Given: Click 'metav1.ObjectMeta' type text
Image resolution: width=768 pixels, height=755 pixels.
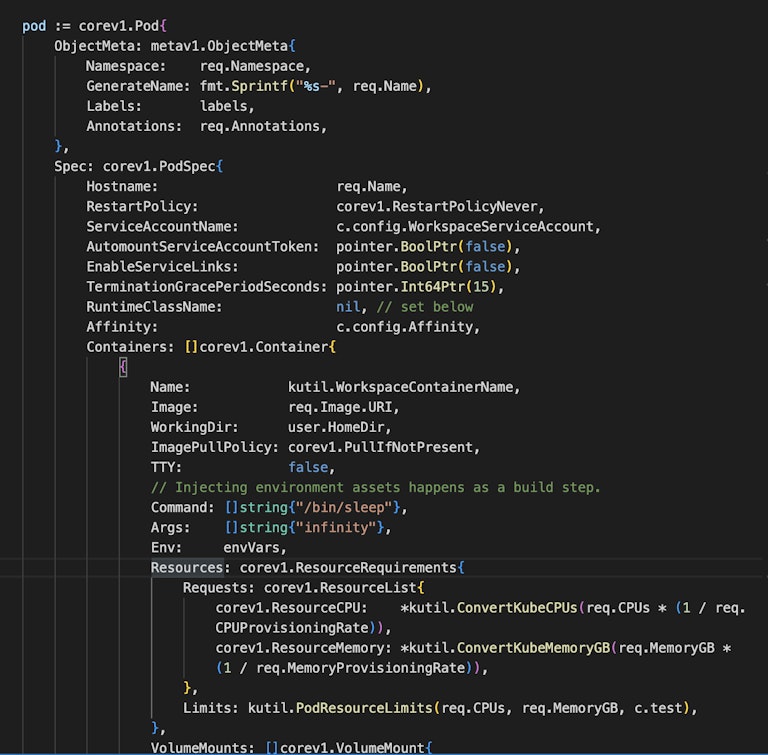Looking at the screenshot, I should (x=219, y=46).
